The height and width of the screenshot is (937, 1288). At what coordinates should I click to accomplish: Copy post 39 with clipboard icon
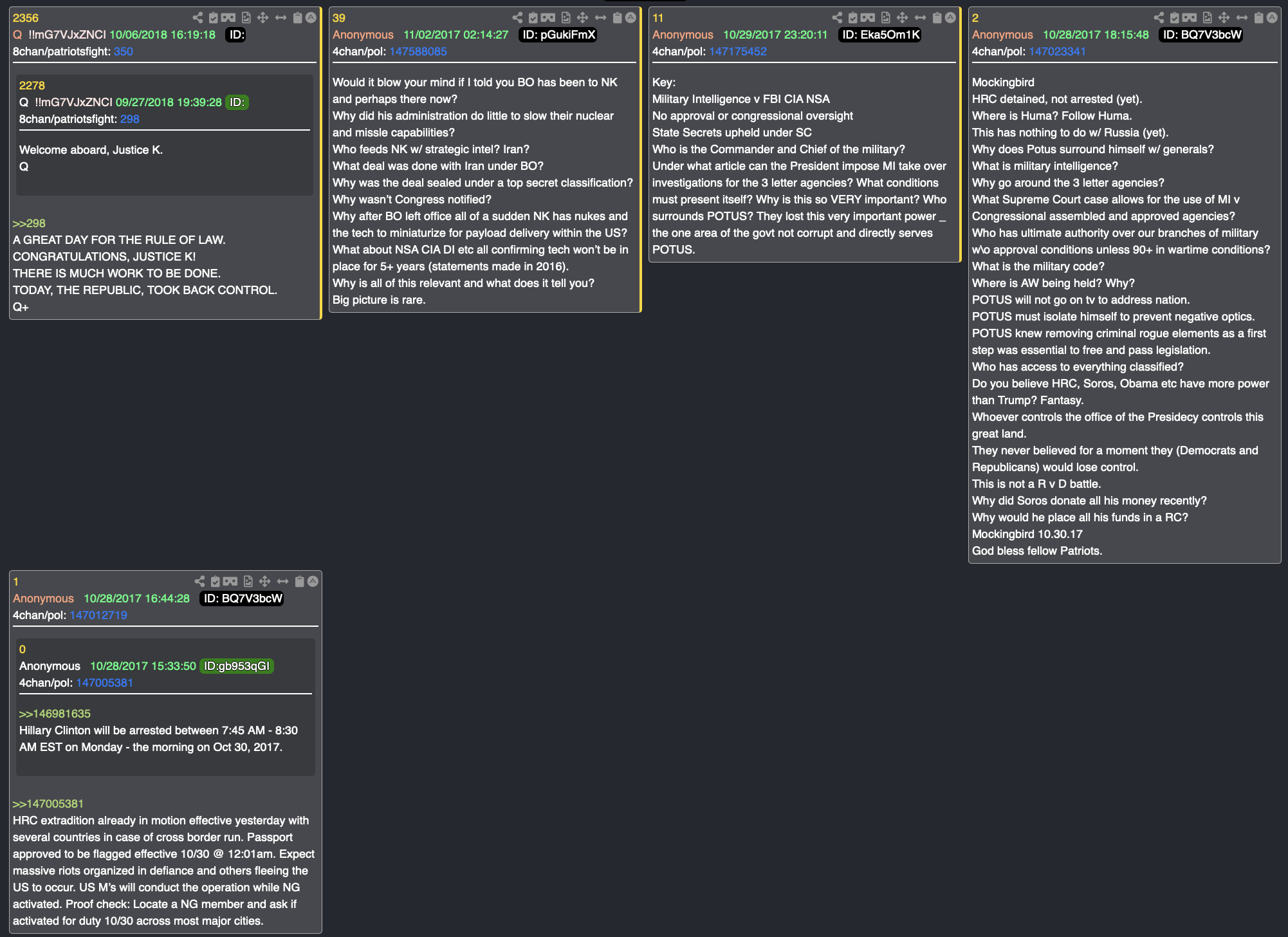(x=618, y=17)
